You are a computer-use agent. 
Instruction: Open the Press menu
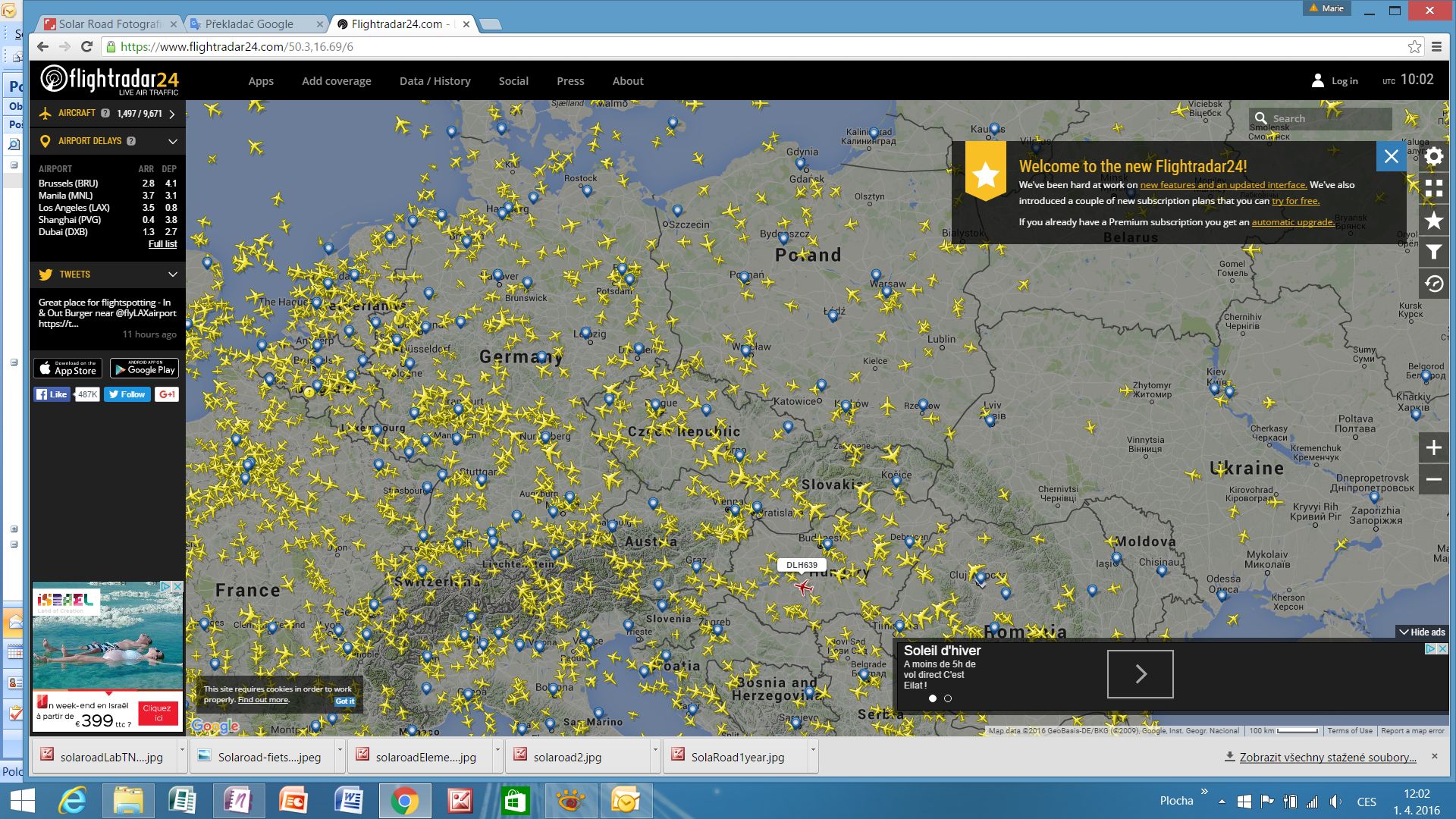coord(570,81)
